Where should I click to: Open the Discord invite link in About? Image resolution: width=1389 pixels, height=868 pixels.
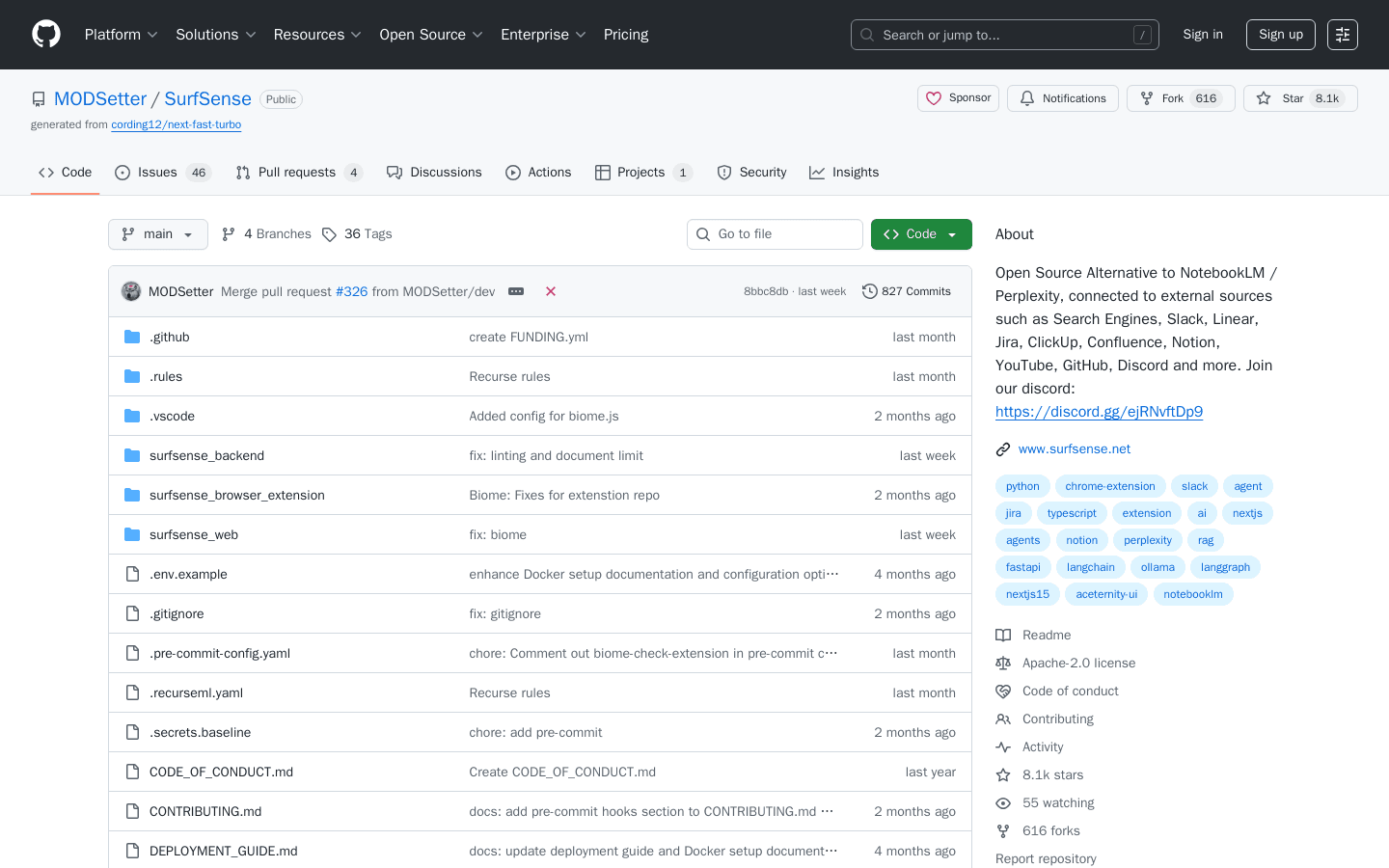click(x=1099, y=411)
